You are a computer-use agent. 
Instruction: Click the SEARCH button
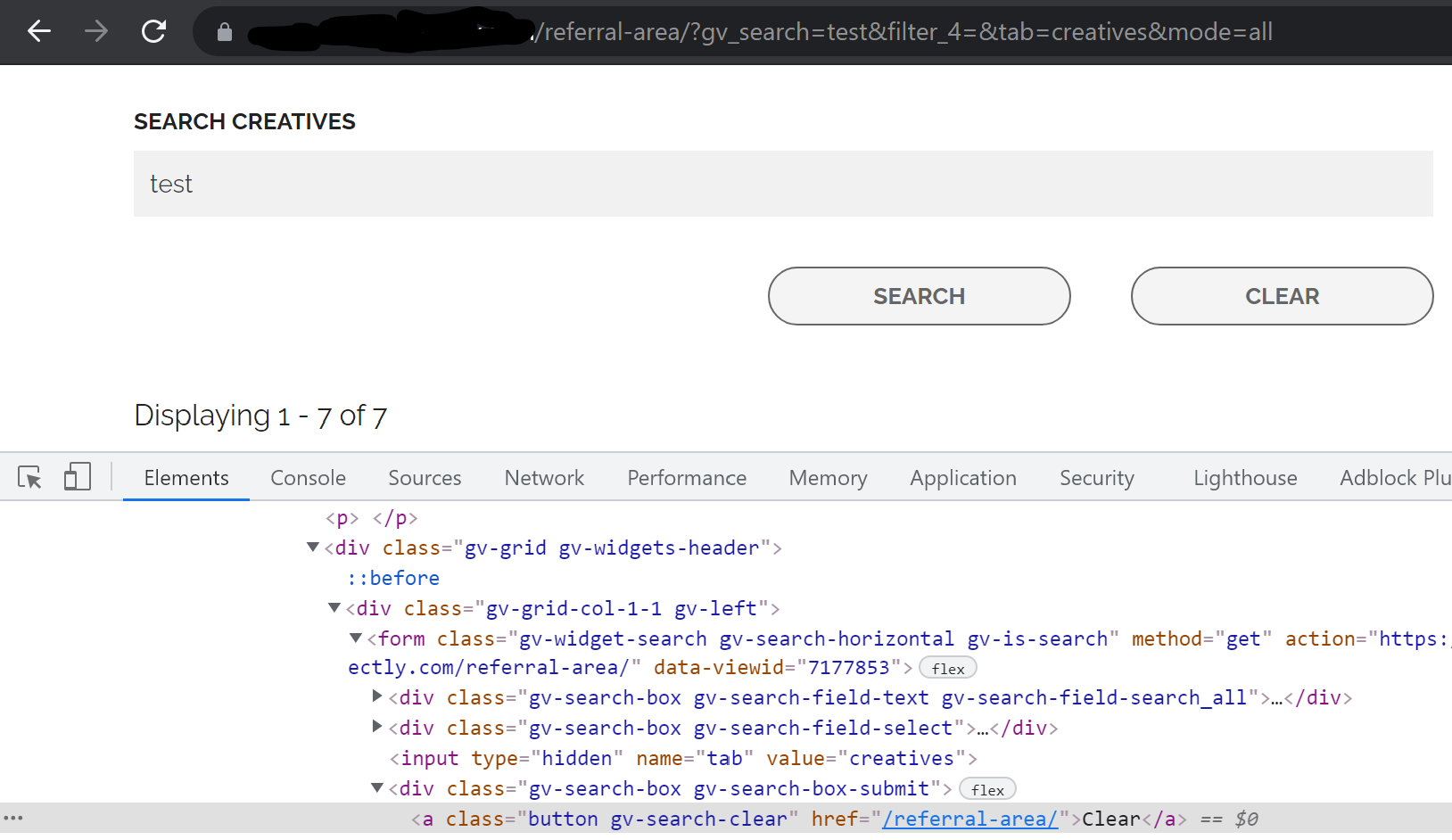click(919, 295)
